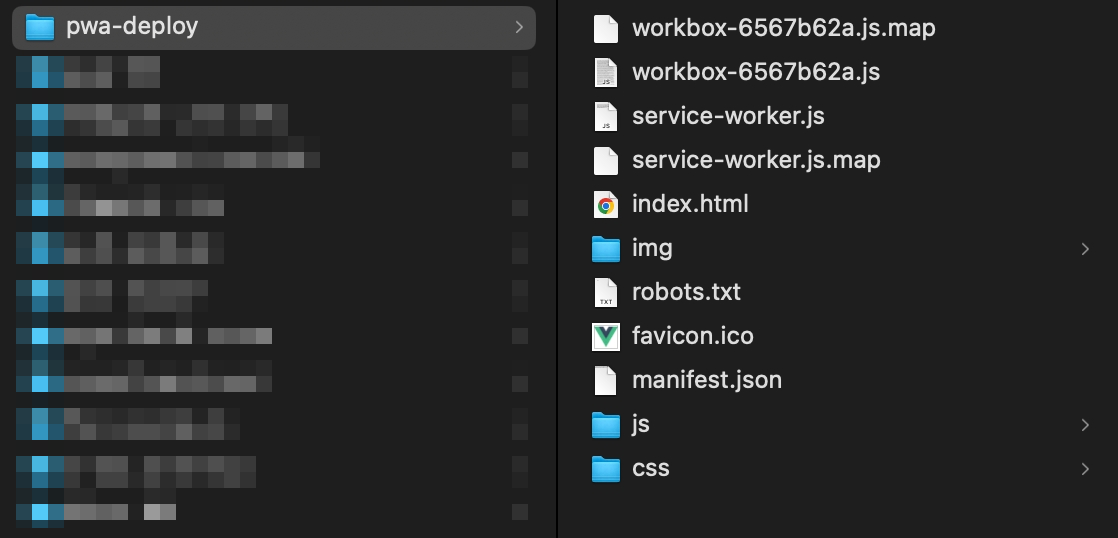Click the css folder icon
Image resolution: width=1118 pixels, height=538 pixels.
point(606,469)
